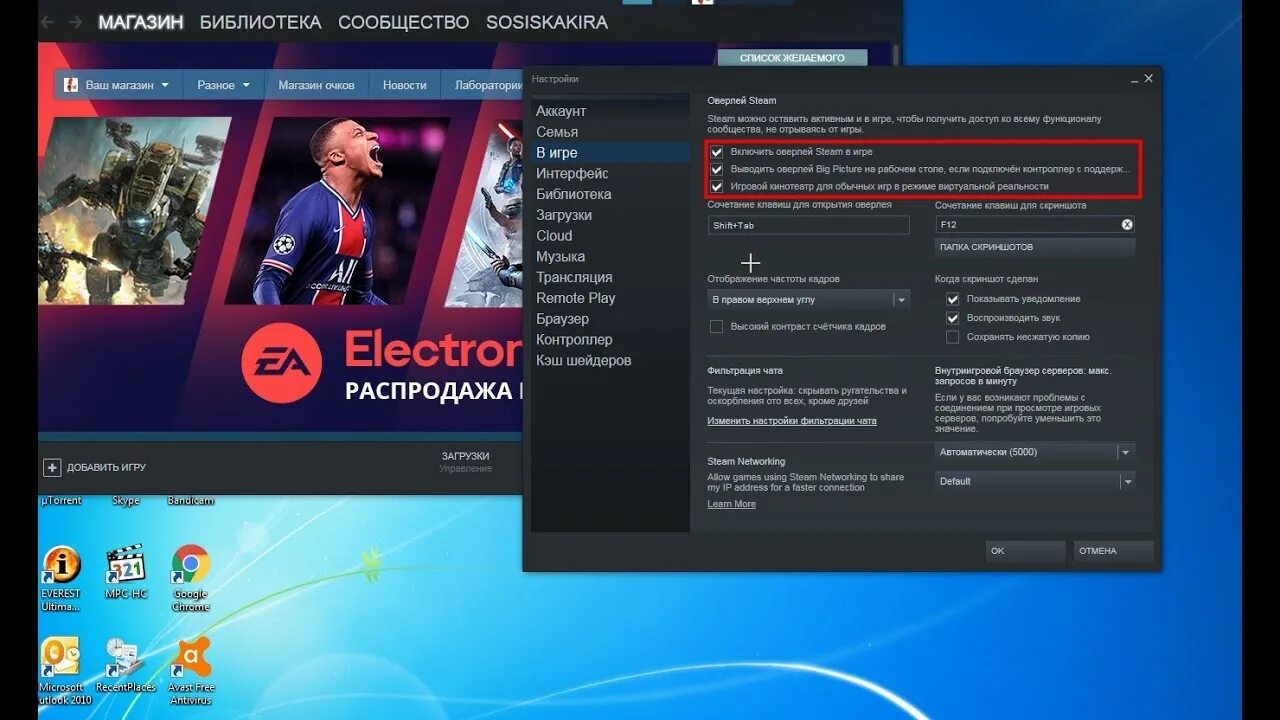Toggle Включить оверлей Steam в игре

716,152
